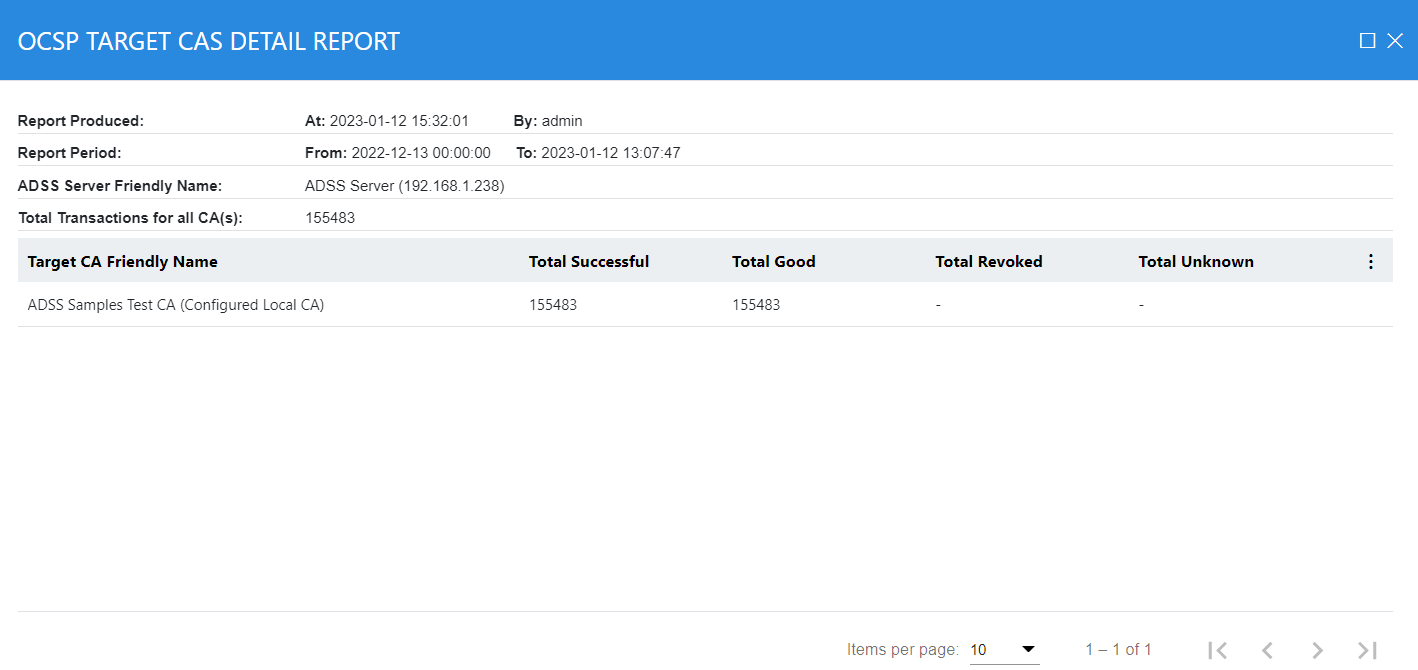Open the table column options menu
The image size is (1418, 670).
click(1370, 261)
